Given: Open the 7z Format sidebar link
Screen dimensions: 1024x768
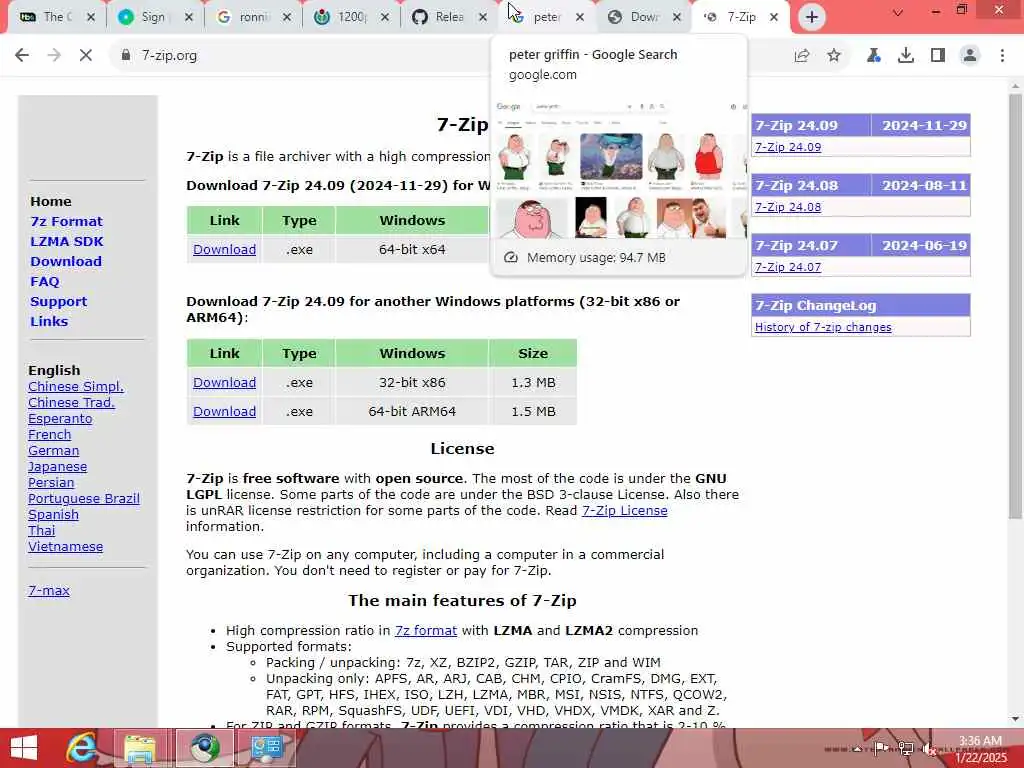Looking at the screenshot, I should 67,221.
